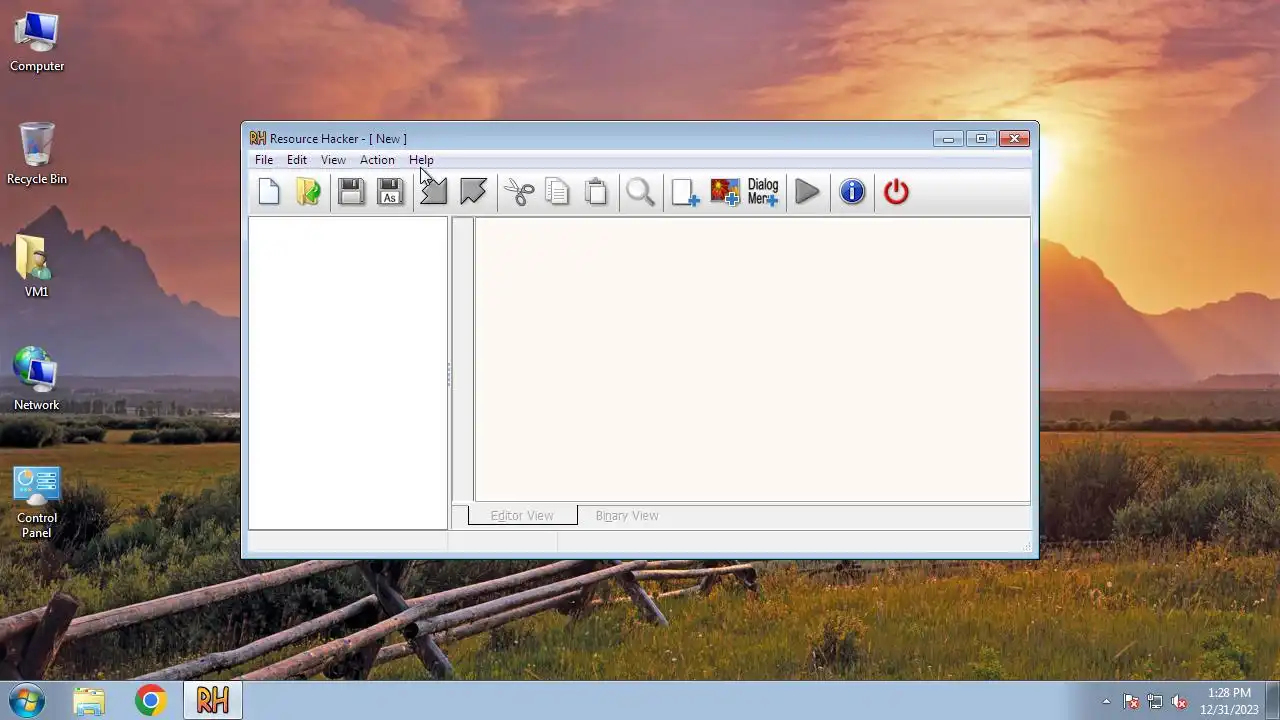Click the Action Center flag tray icon
The width and height of the screenshot is (1280, 720).
click(1131, 702)
